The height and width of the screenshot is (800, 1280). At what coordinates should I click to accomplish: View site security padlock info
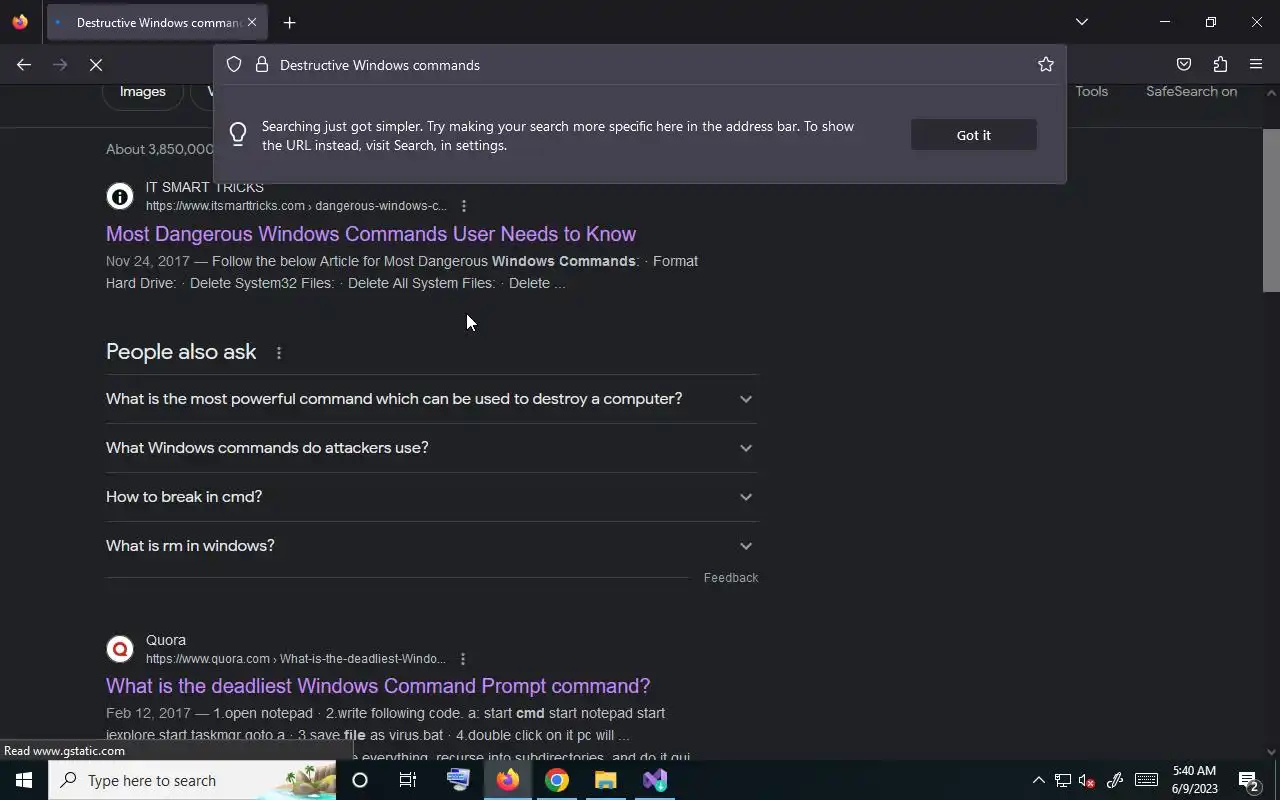coord(262,65)
